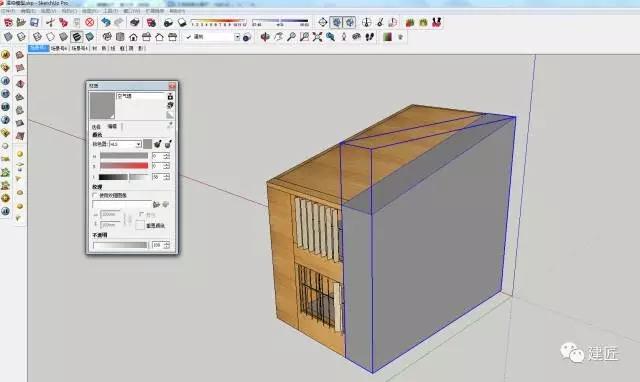The width and height of the screenshot is (640, 382).
Task: Click the Cut scissors icon
Action: click(x=50, y=22)
